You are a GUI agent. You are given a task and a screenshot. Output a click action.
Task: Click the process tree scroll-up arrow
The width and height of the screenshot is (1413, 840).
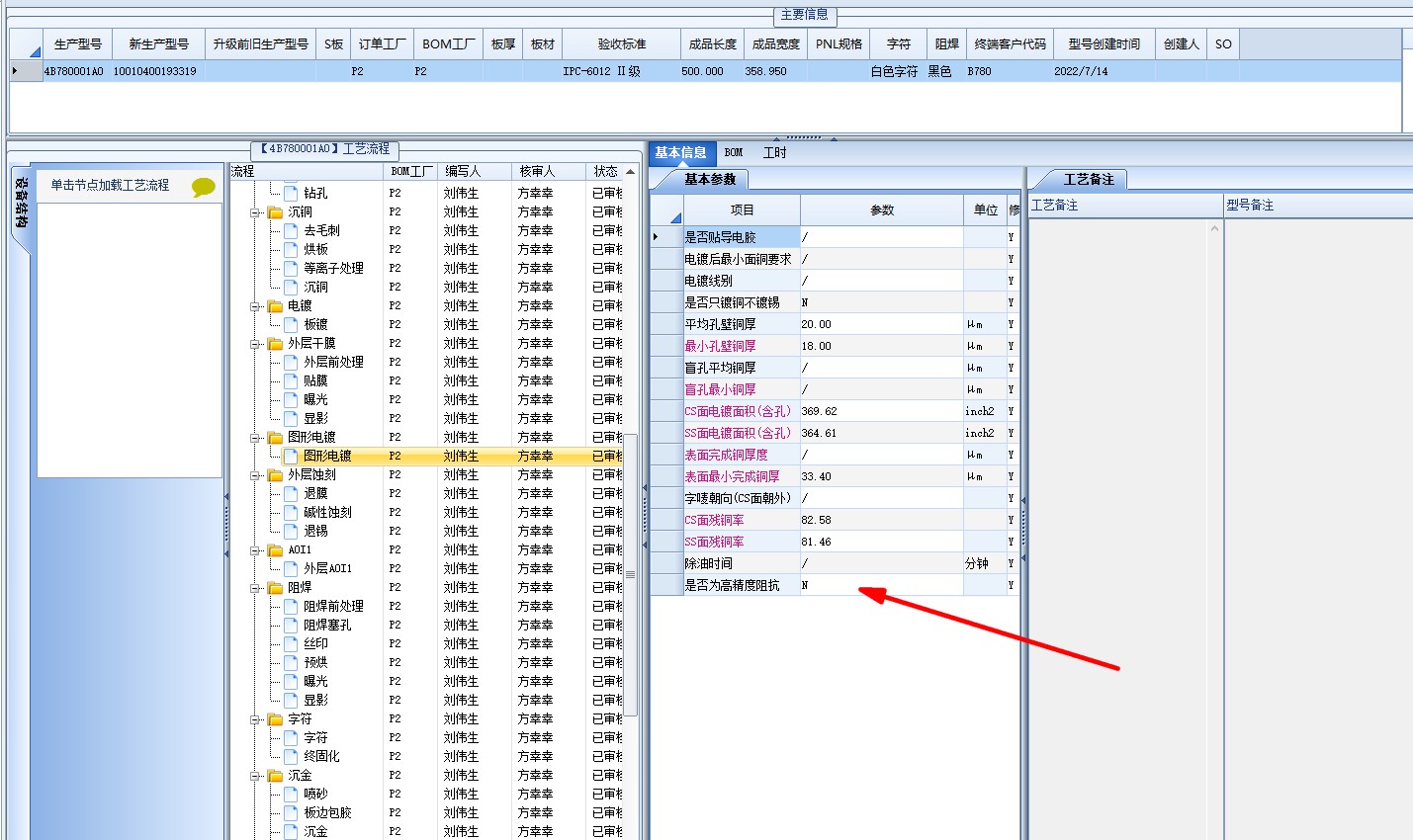pos(630,172)
